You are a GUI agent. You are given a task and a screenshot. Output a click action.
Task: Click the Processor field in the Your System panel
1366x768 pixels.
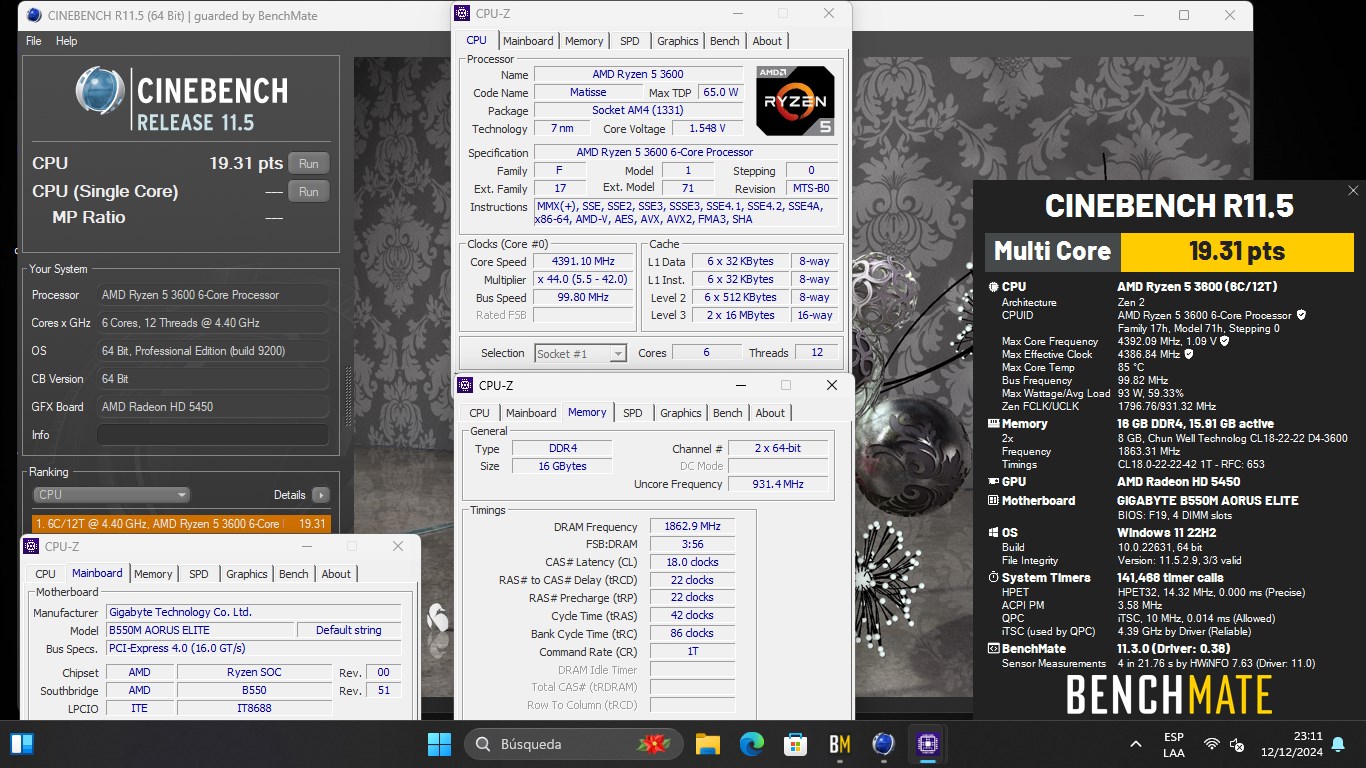[x=213, y=295]
